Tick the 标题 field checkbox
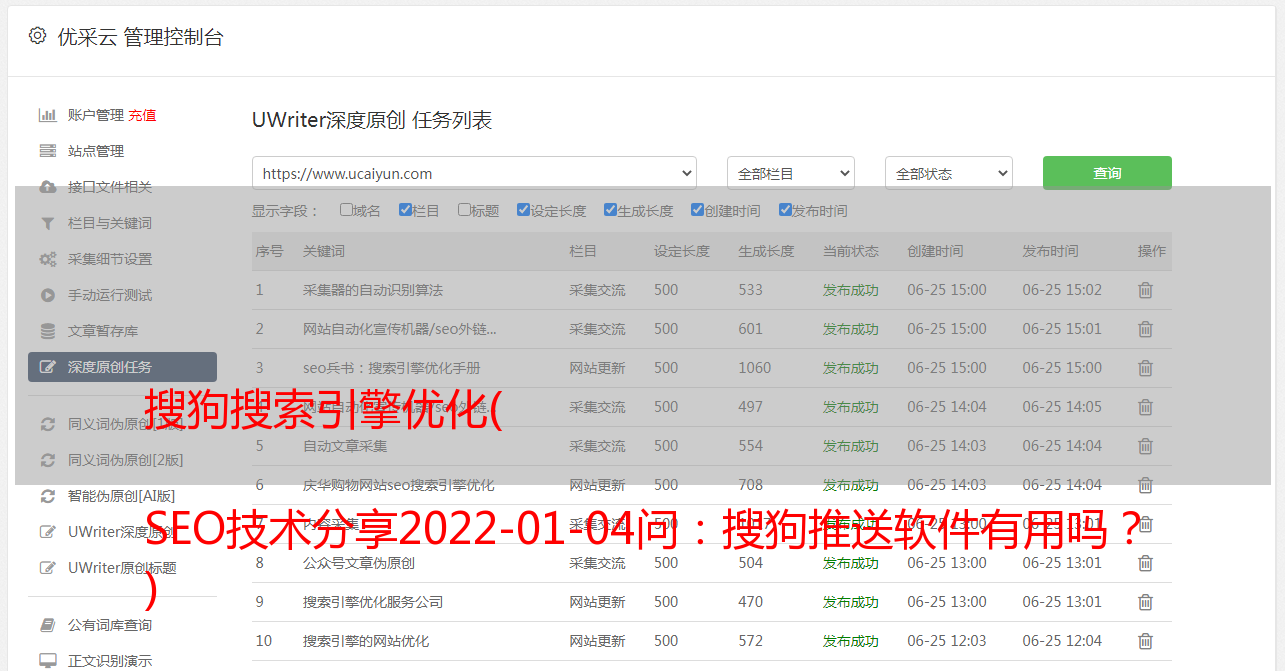The image size is (1285, 671). click(x=464, y=210)
